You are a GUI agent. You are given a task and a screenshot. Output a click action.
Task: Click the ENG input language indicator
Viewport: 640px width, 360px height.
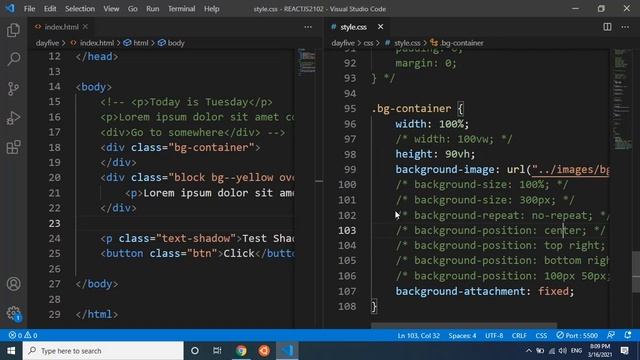pyautogui.click(x=576, y=351)
